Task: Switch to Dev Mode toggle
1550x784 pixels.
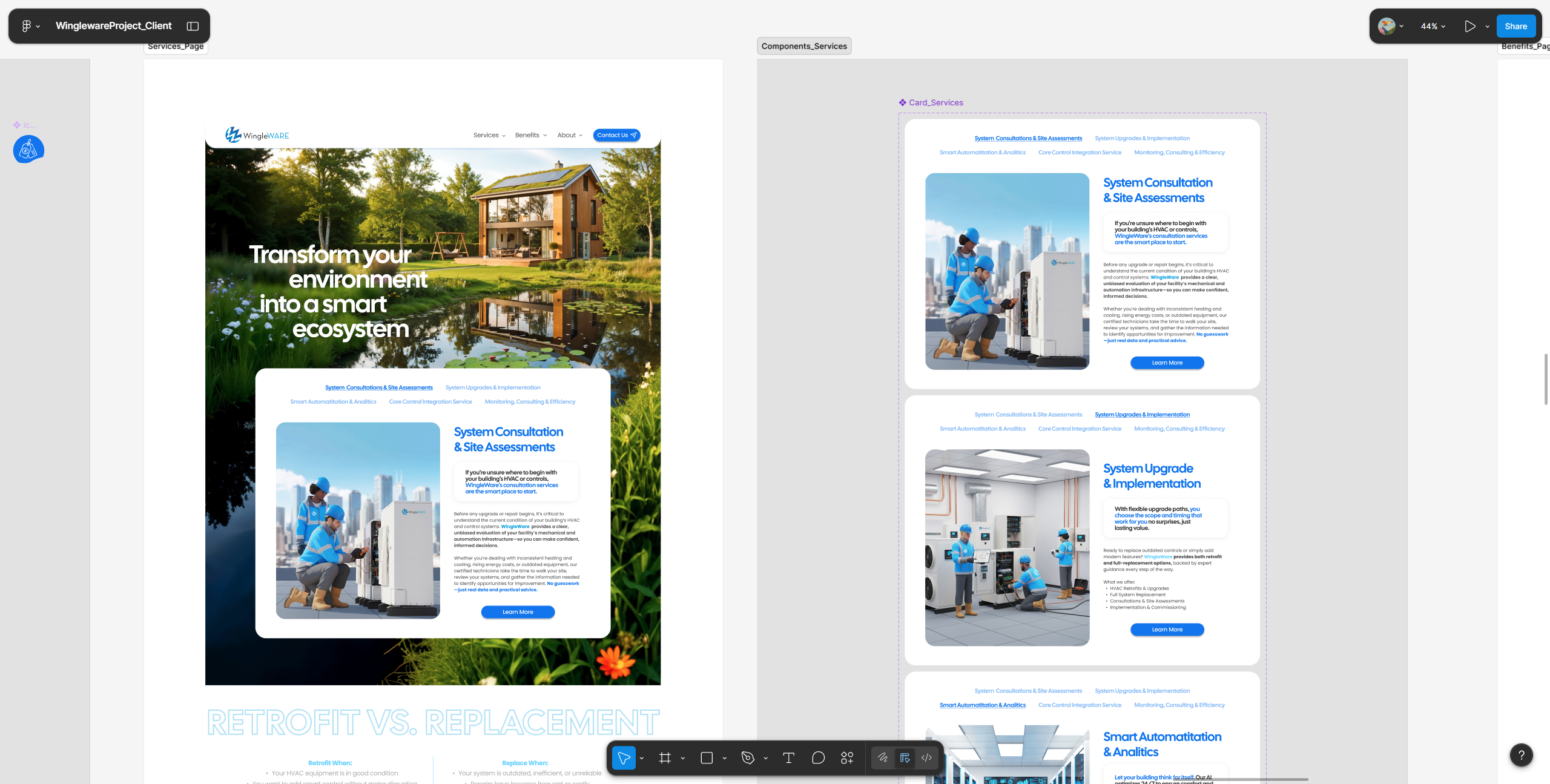Action: (927, 758)
